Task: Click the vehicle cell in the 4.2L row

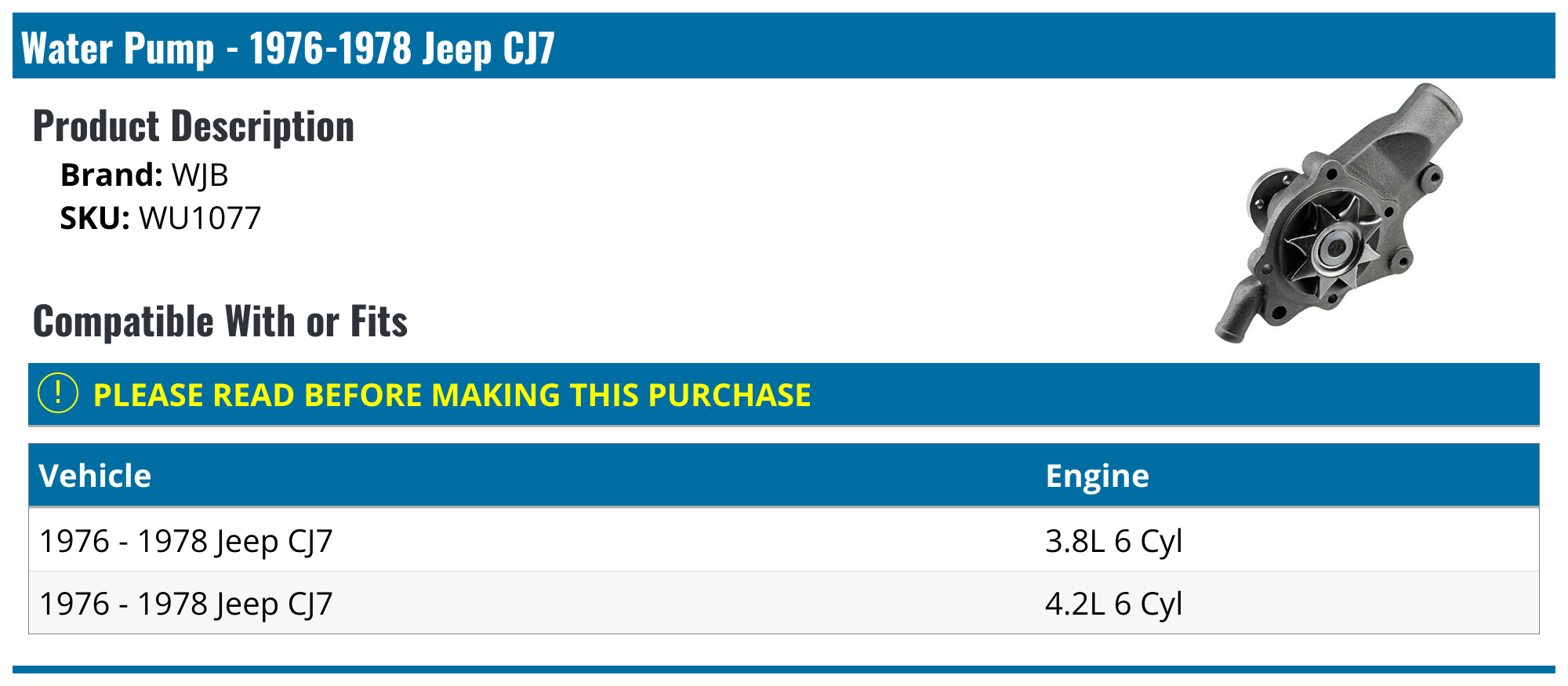Action: 186,604
